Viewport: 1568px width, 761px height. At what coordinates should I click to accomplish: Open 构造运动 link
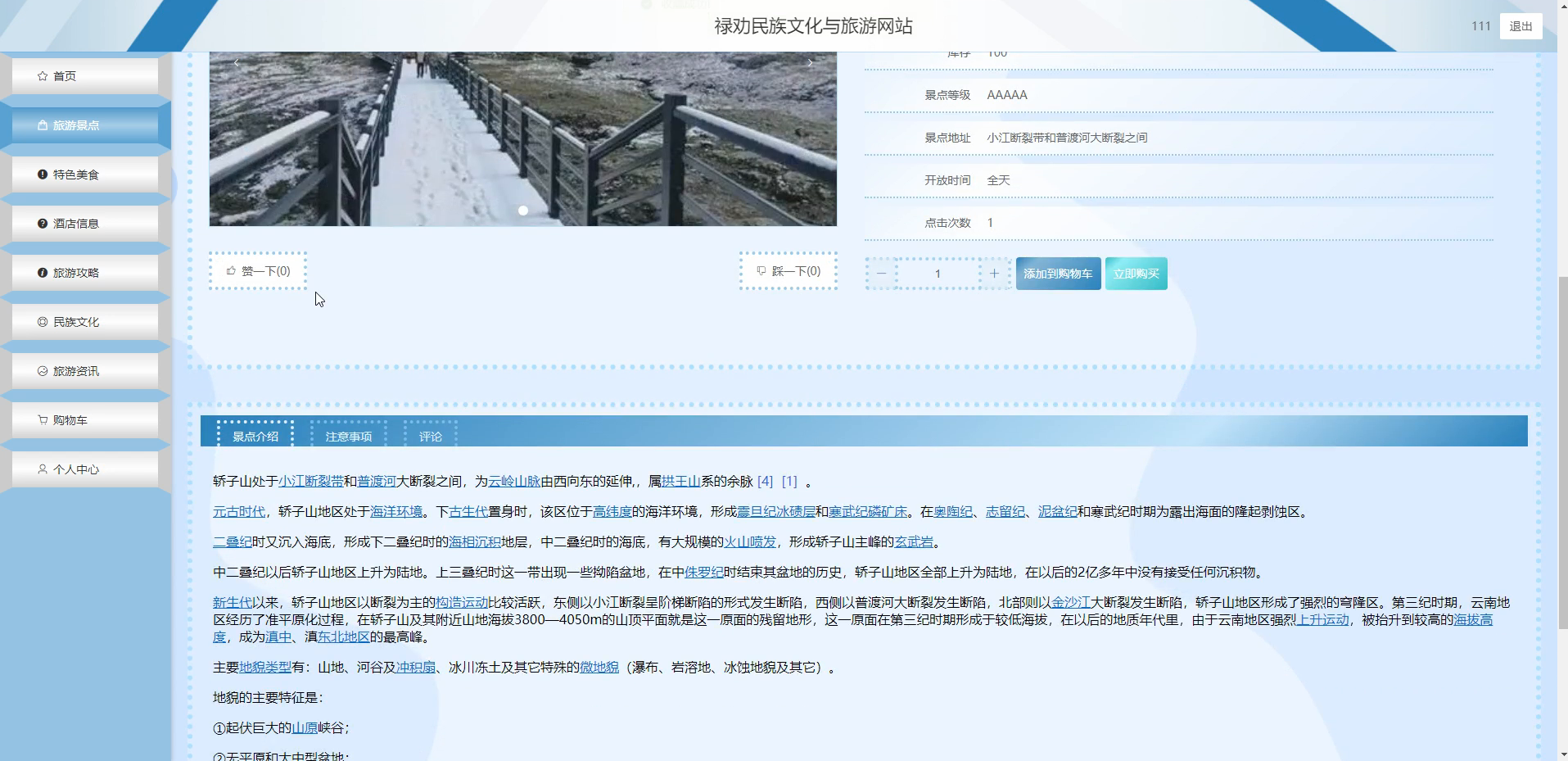(462, 603)
